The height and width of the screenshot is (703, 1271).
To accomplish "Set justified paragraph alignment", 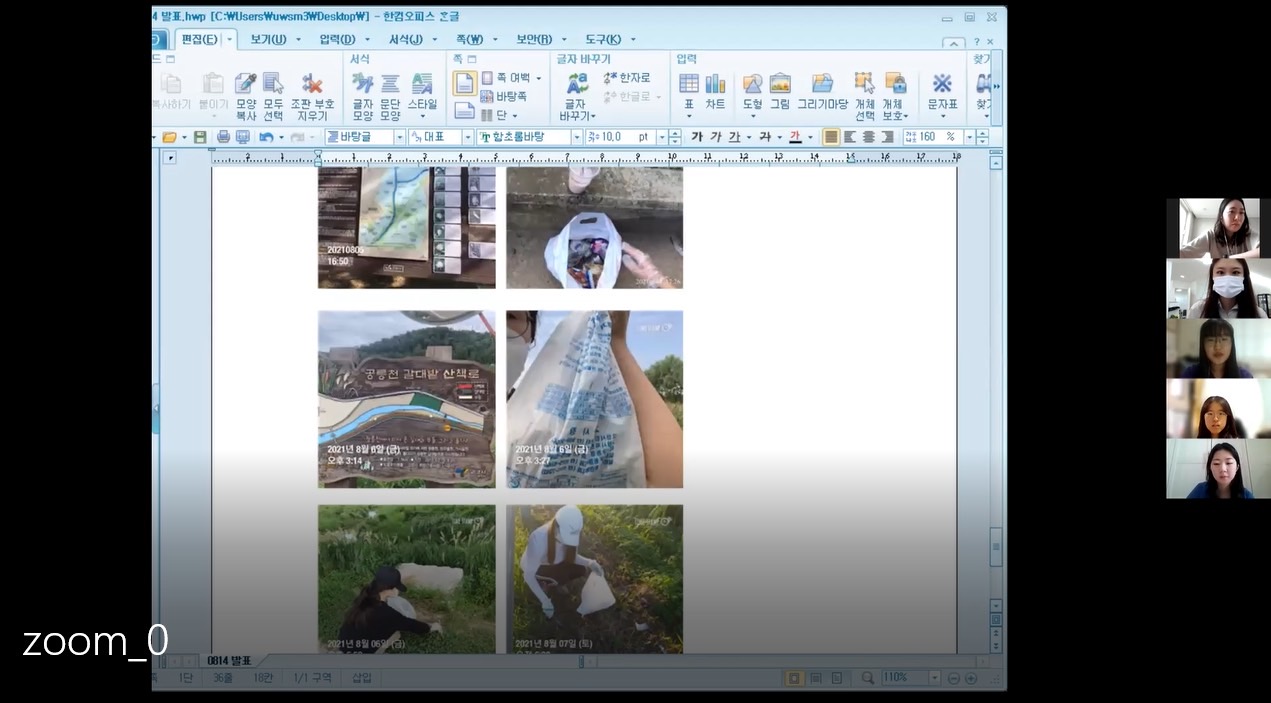I will tap(831, 137).
